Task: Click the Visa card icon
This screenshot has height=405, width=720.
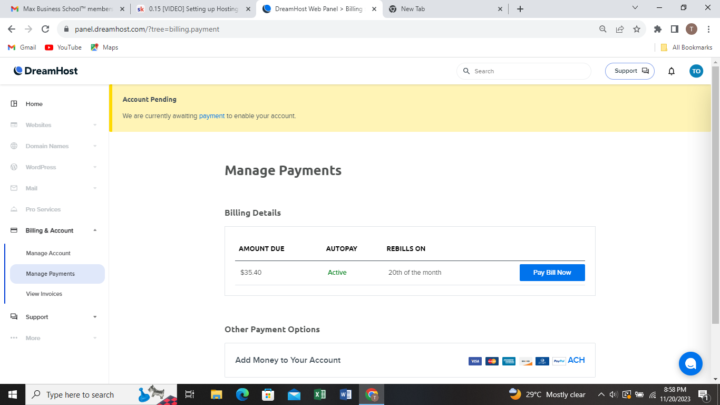Action: point(475,361)
